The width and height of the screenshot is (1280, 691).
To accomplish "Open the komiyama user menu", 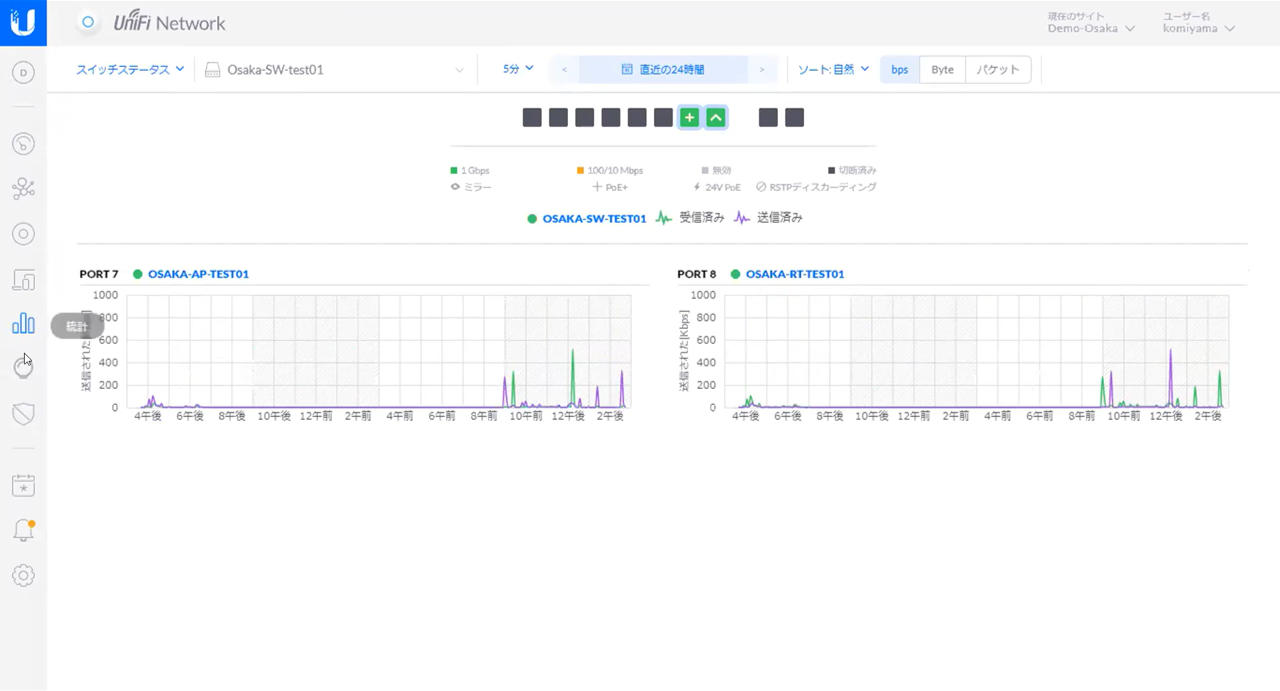I will 1199,28.
